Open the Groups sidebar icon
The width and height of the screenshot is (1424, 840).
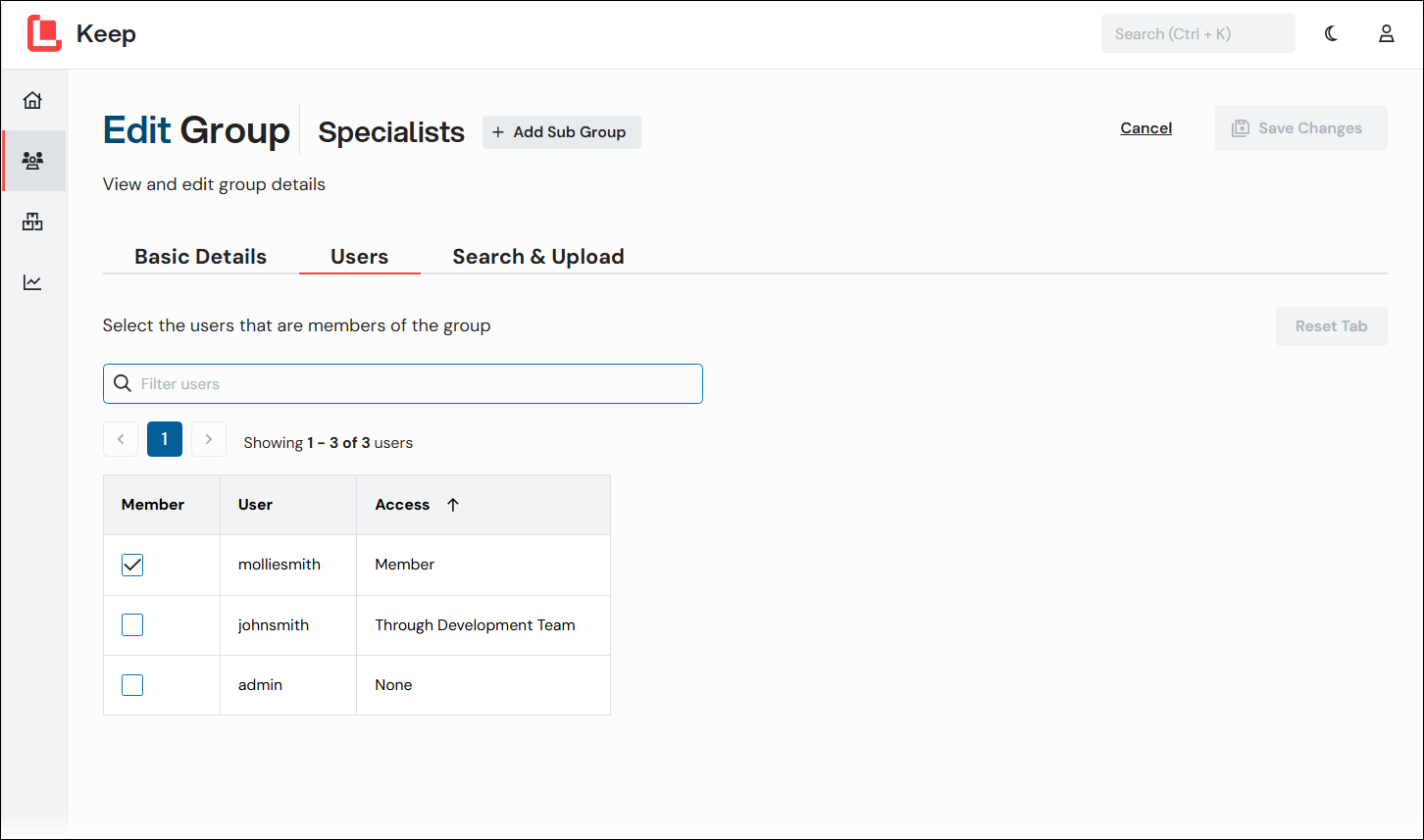pos(32,161)
